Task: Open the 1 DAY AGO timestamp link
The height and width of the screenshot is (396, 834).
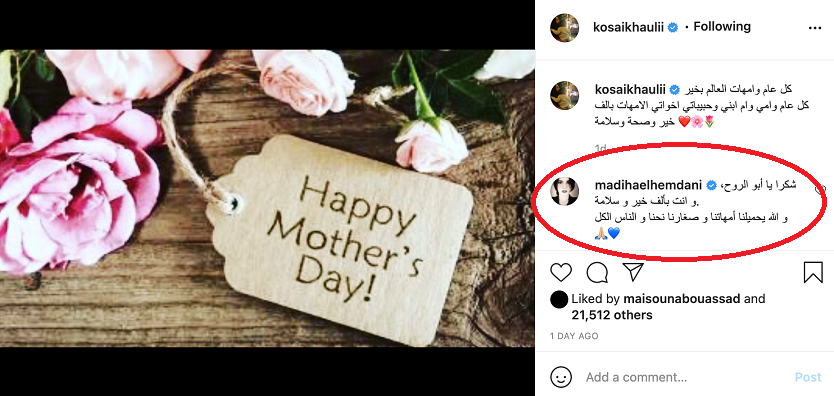Action: click(574, 336)
